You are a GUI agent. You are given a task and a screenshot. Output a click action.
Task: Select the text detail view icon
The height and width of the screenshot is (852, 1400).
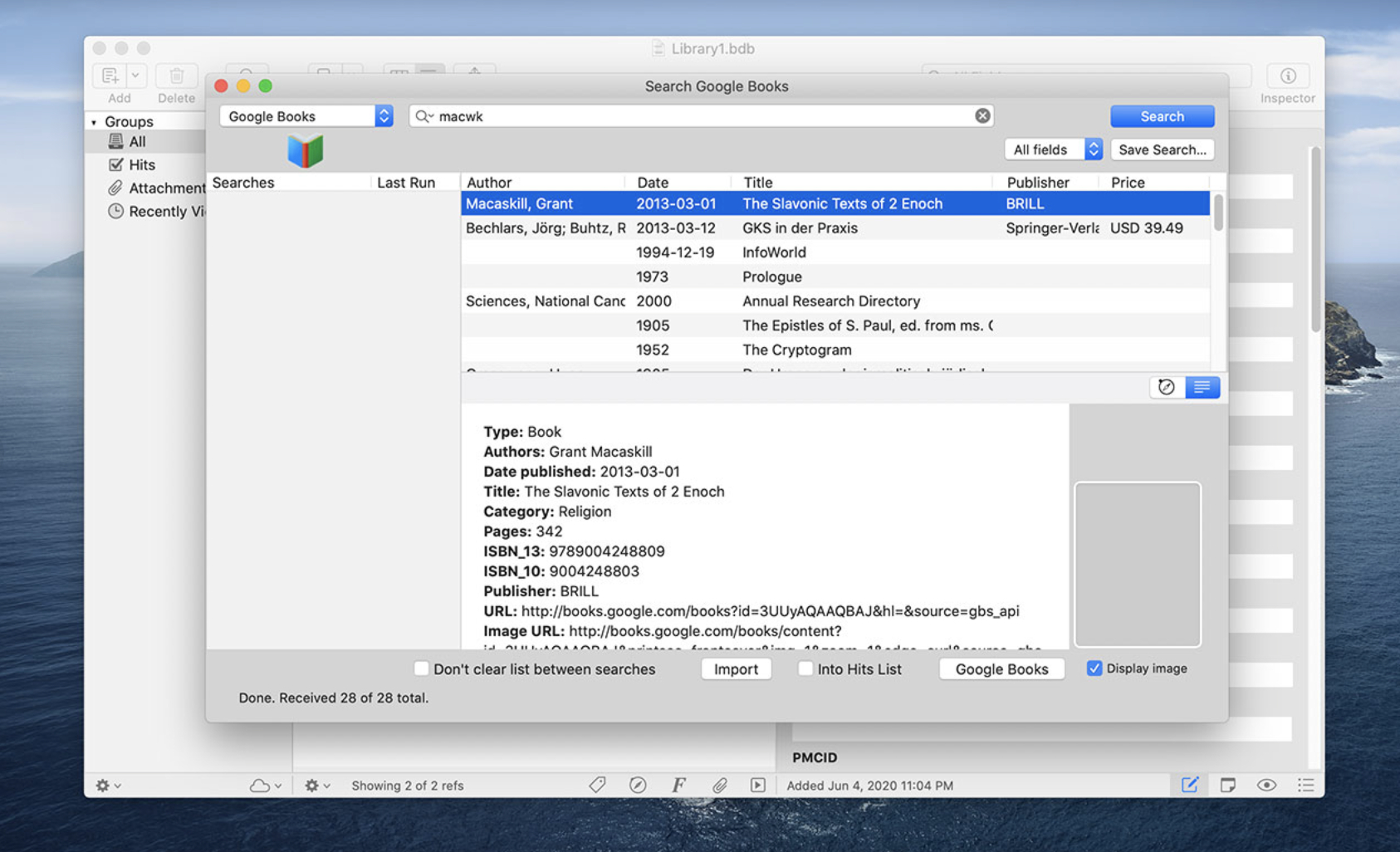1202,387
